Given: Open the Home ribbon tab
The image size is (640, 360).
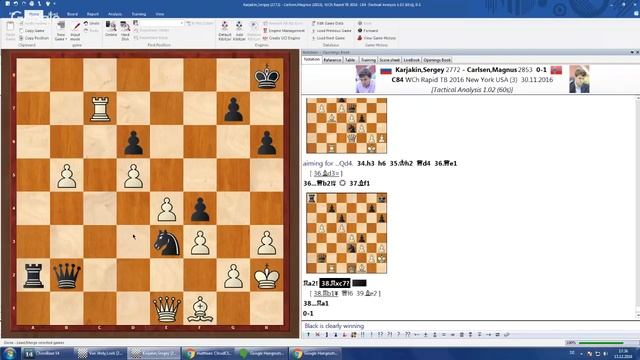Looking at the screenshot, I should pos(34,14).
